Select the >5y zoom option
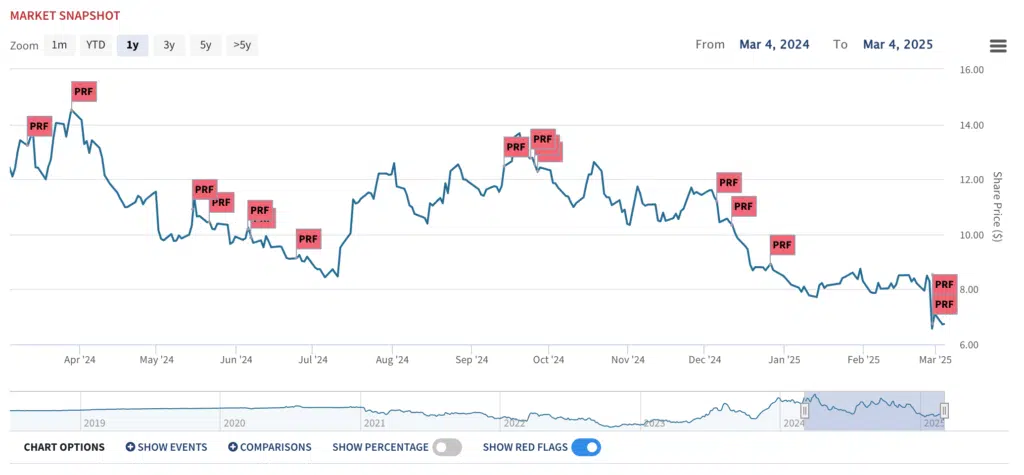Viewport: 1024px width, 475px height. (242, 45)
